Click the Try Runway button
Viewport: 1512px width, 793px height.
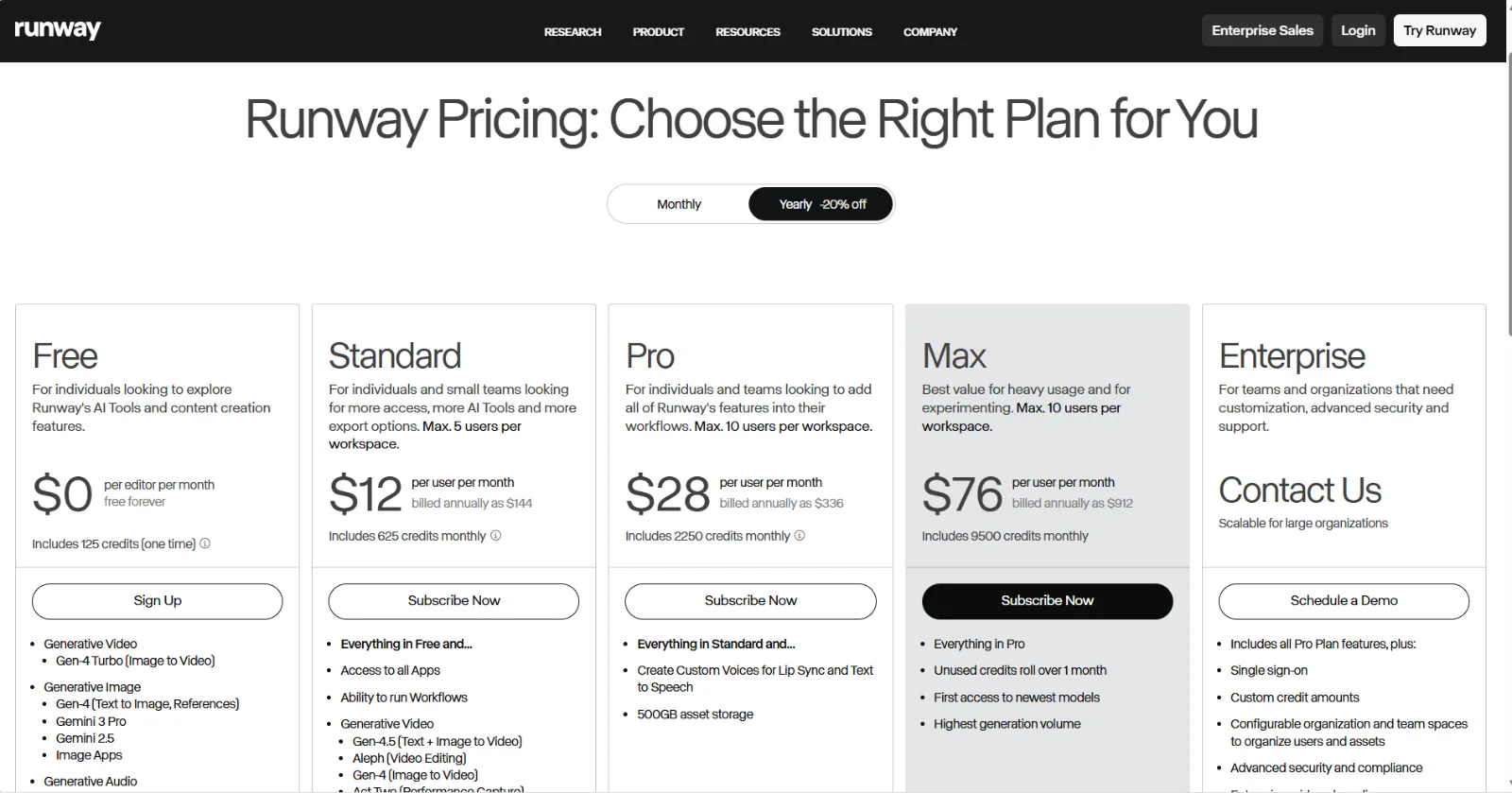(x=1439, y=30)
